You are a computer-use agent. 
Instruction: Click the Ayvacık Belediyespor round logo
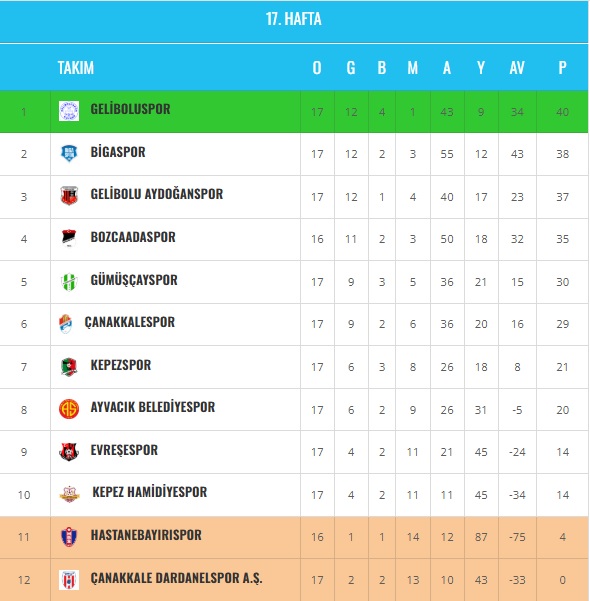[69, 409]
